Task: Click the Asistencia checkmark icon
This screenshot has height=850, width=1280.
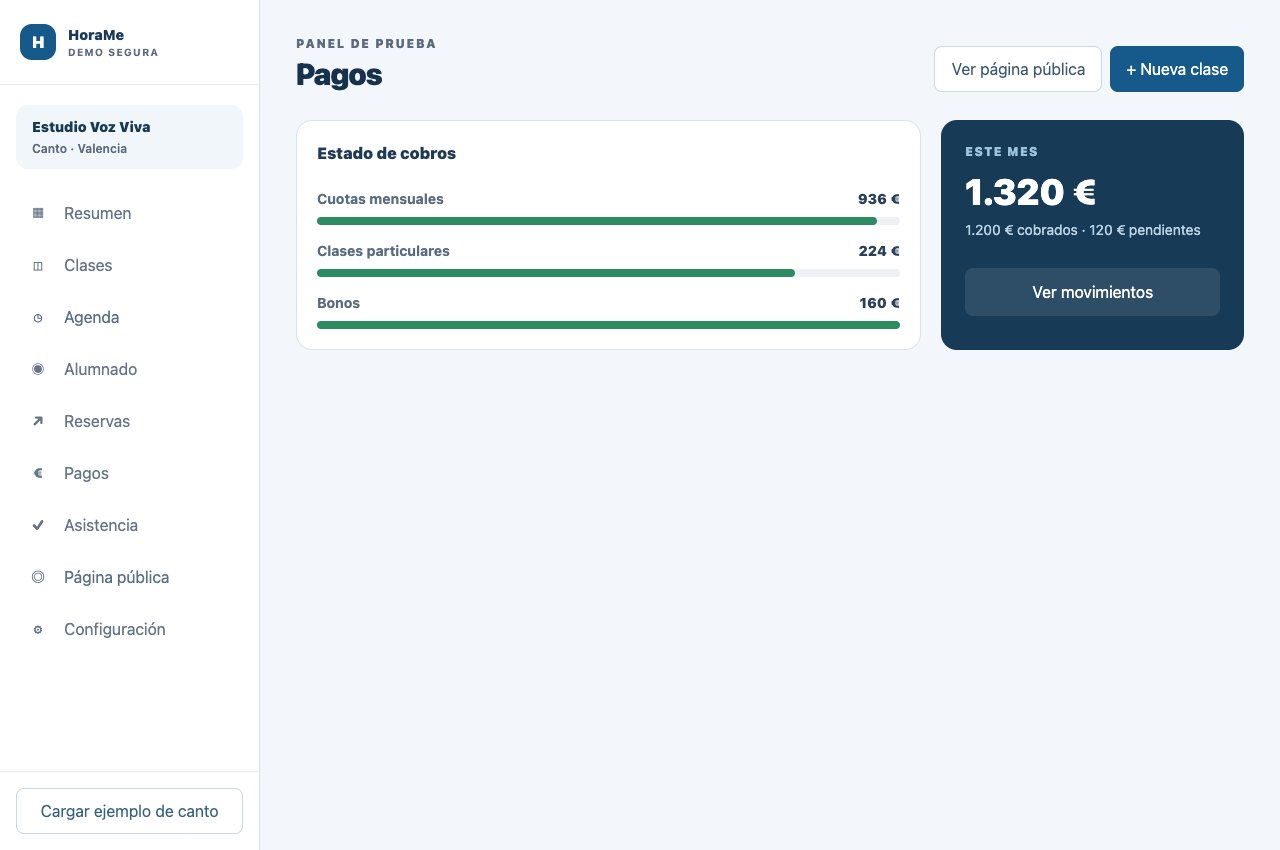Action: coord(38,525)
